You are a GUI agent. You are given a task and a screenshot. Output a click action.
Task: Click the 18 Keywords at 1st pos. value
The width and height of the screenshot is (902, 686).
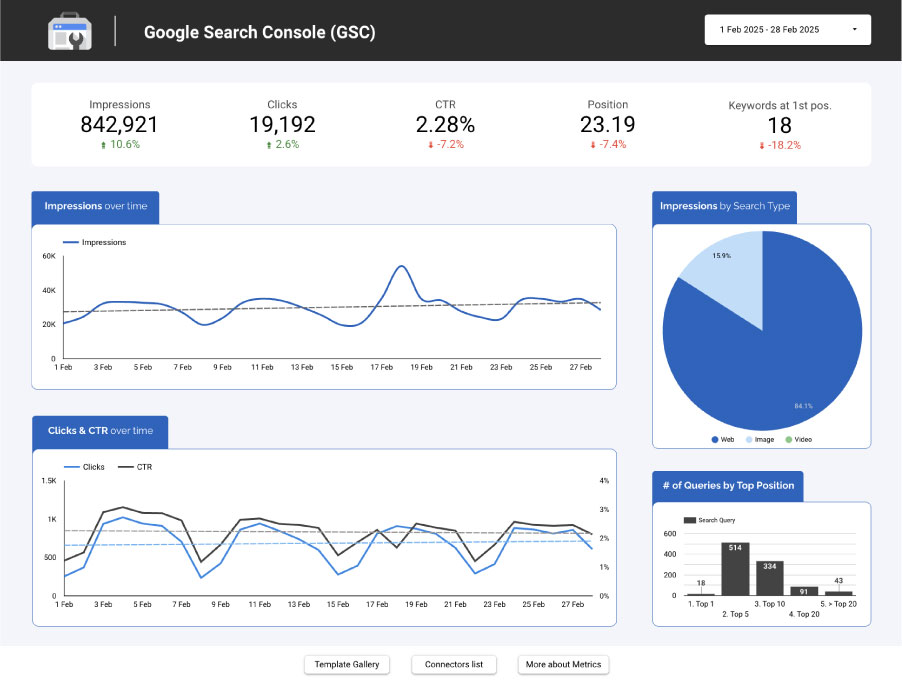pyautogui.click(x=779, y=125)
